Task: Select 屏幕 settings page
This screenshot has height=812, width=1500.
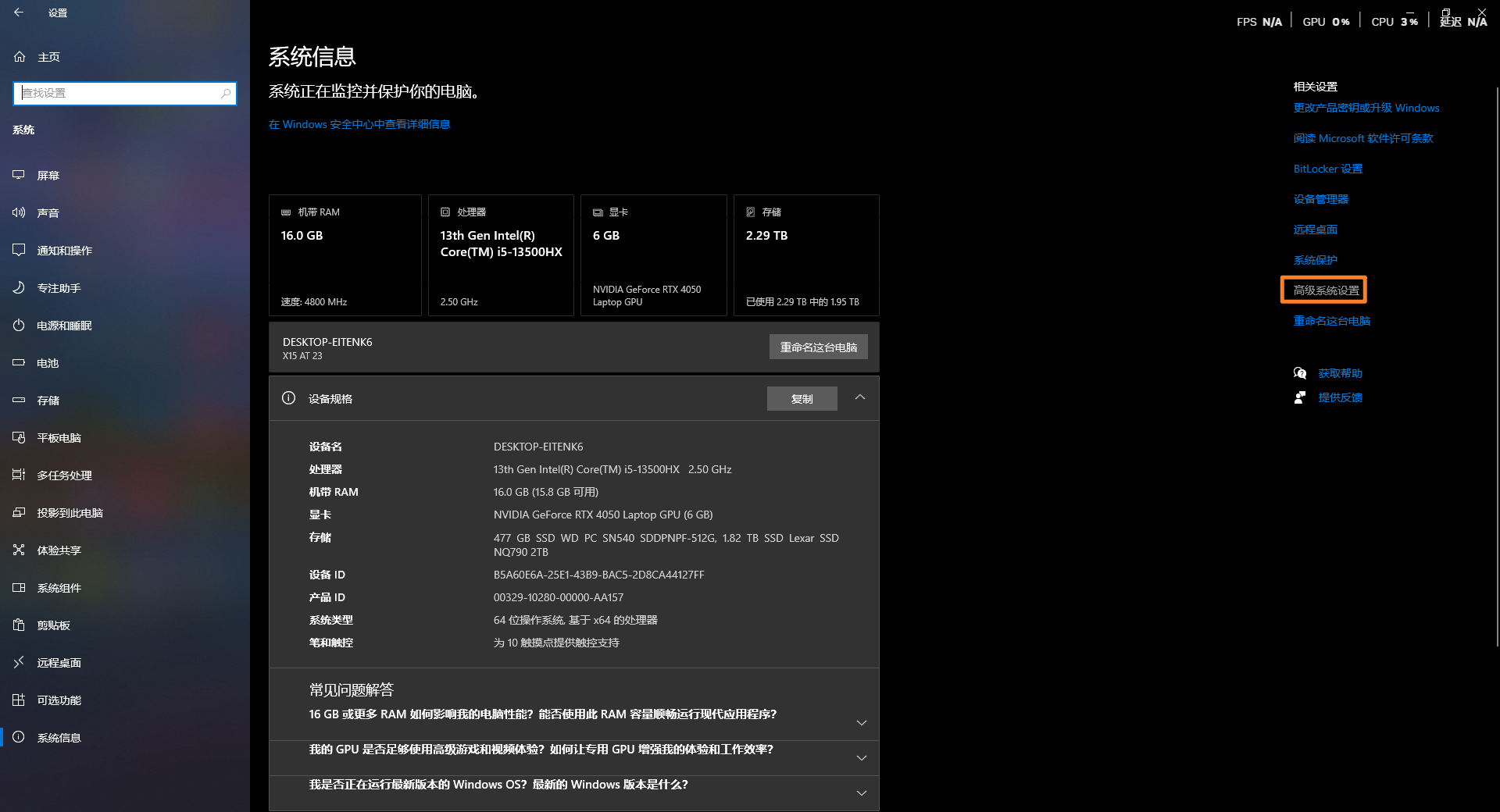Action: click(125, 176)
